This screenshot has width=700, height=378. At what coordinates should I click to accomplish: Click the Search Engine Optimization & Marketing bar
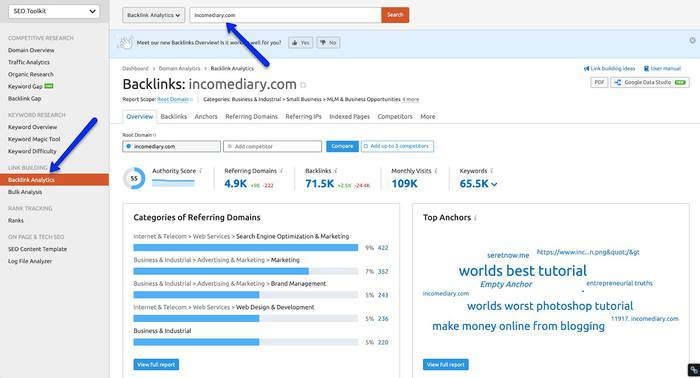[246, 248]
